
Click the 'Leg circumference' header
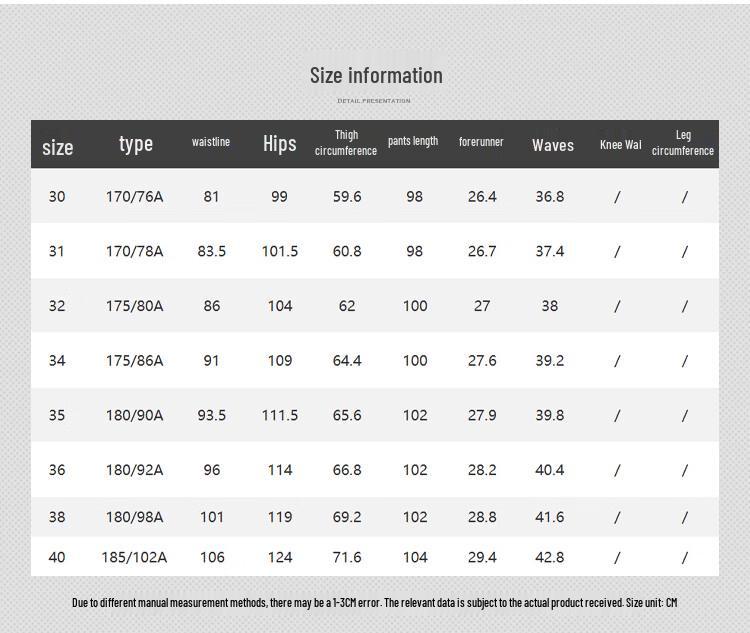tap(683, 143)
